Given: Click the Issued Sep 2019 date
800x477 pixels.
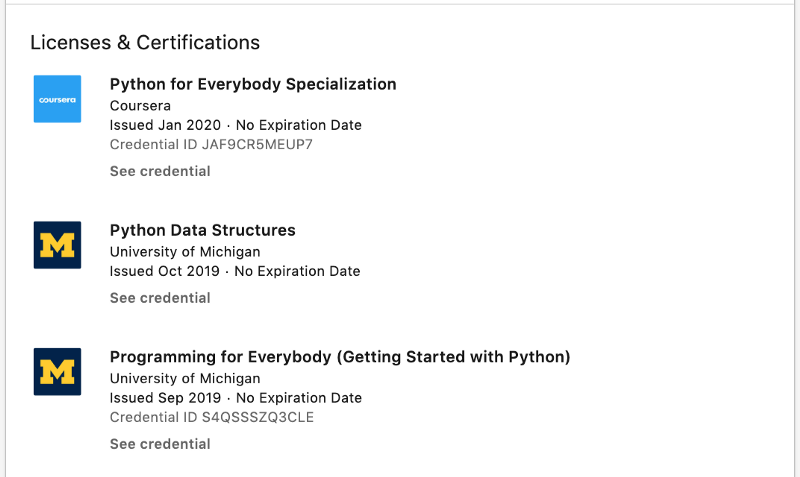Looking at the screenshot, I should point(165,397).
